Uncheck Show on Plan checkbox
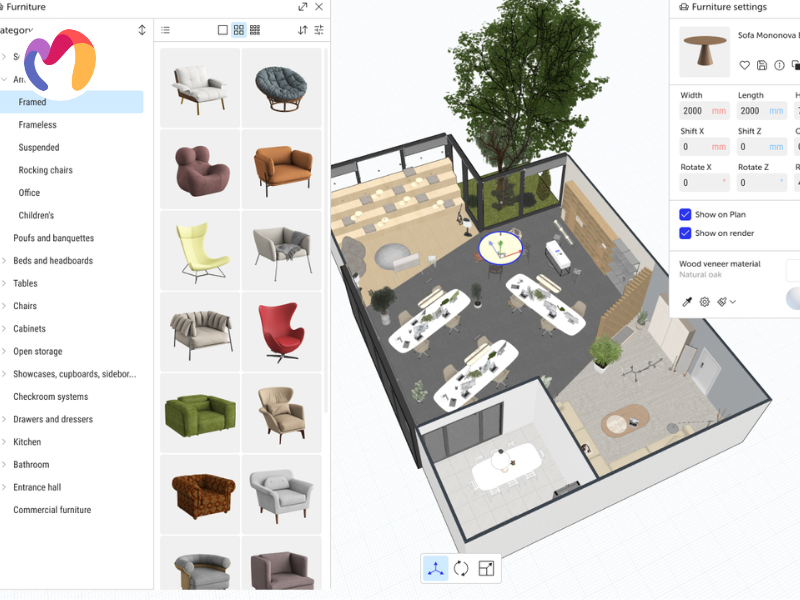This screenshot has width=800, height=600. [685, 214]
